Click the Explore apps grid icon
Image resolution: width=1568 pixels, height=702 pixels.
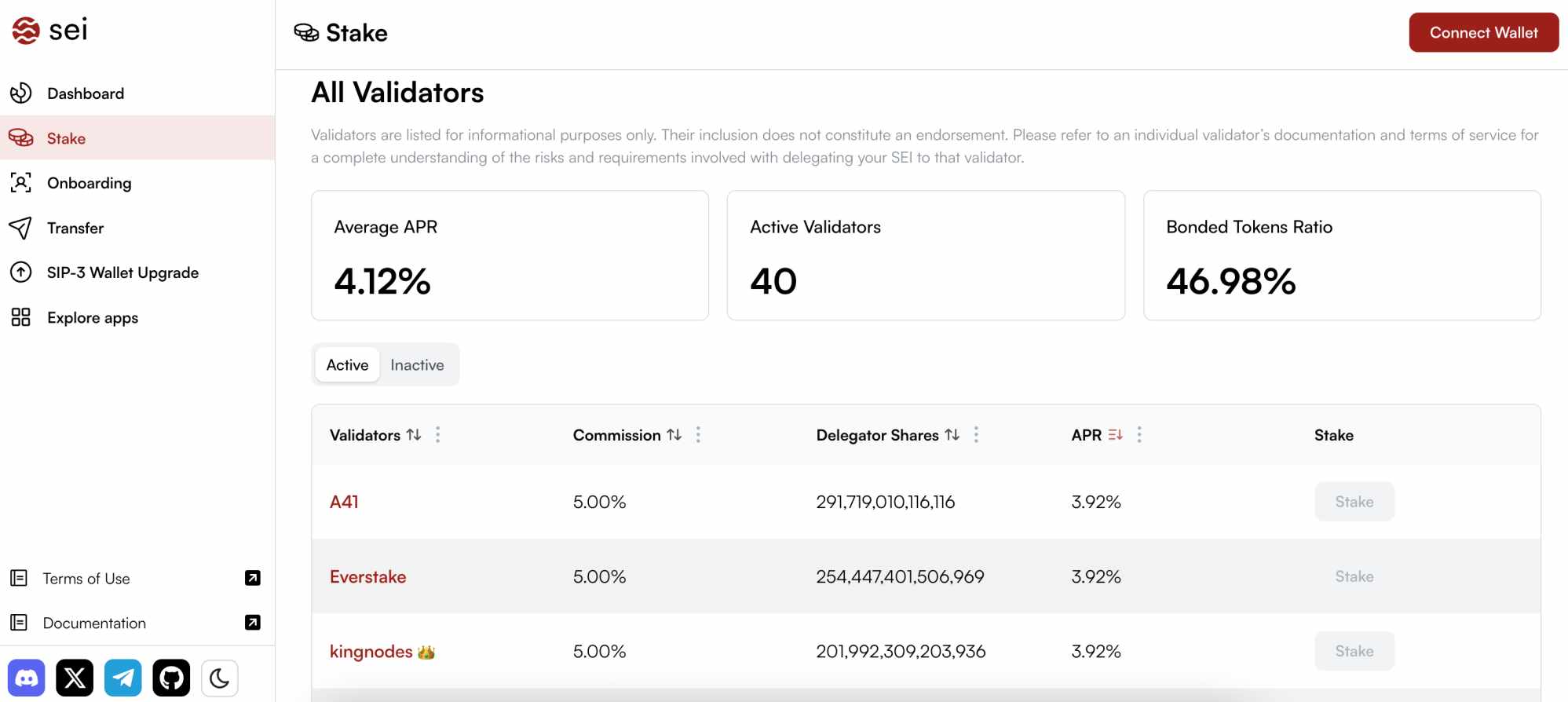[x=21, y=317]
